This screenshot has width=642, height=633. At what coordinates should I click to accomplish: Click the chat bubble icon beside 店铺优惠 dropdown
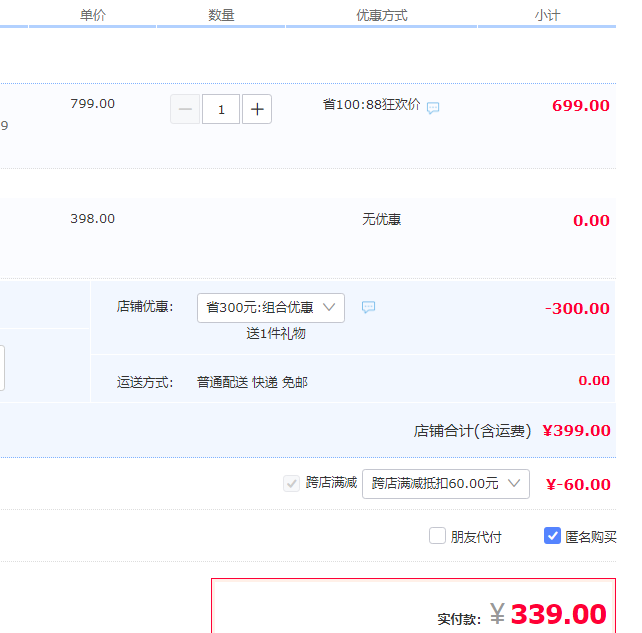coord(368,307)
